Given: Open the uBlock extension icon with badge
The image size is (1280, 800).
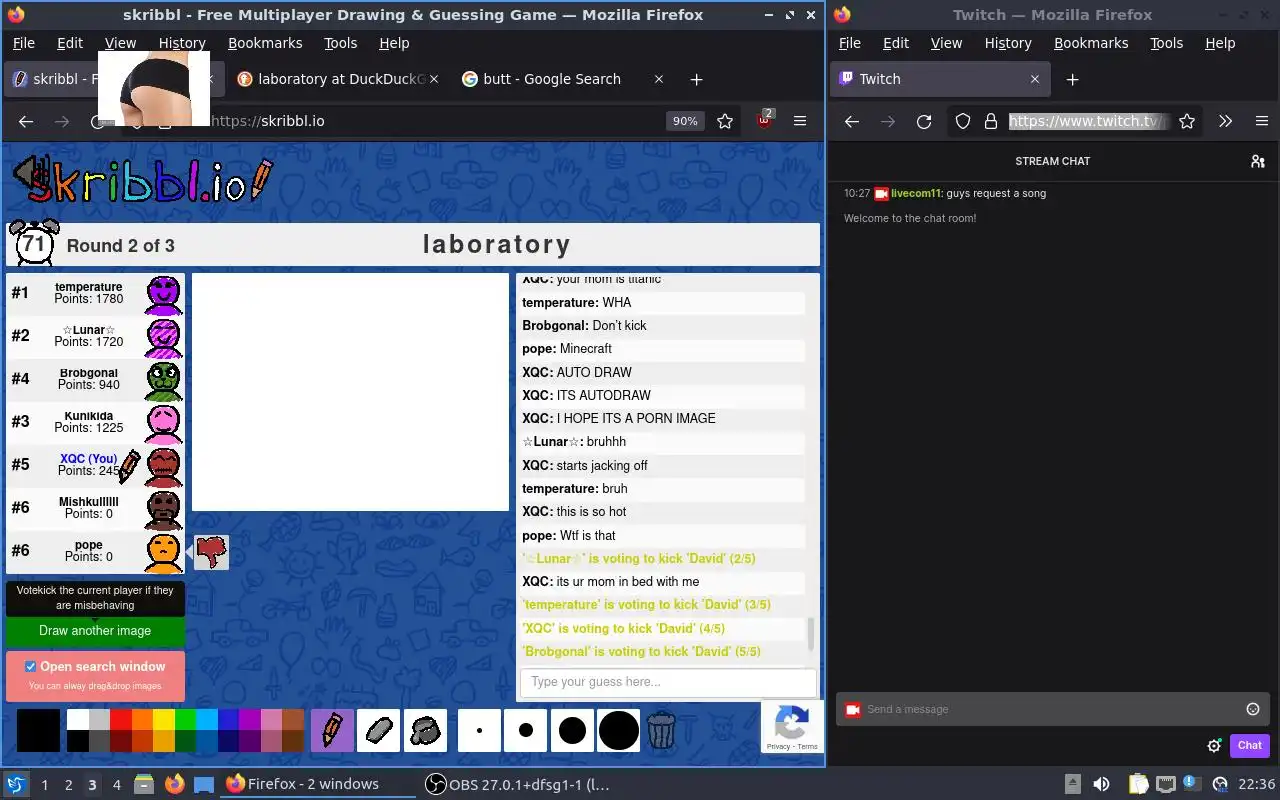Looking at the screenshot, I should pyautogui.click(x=765, y=120).
